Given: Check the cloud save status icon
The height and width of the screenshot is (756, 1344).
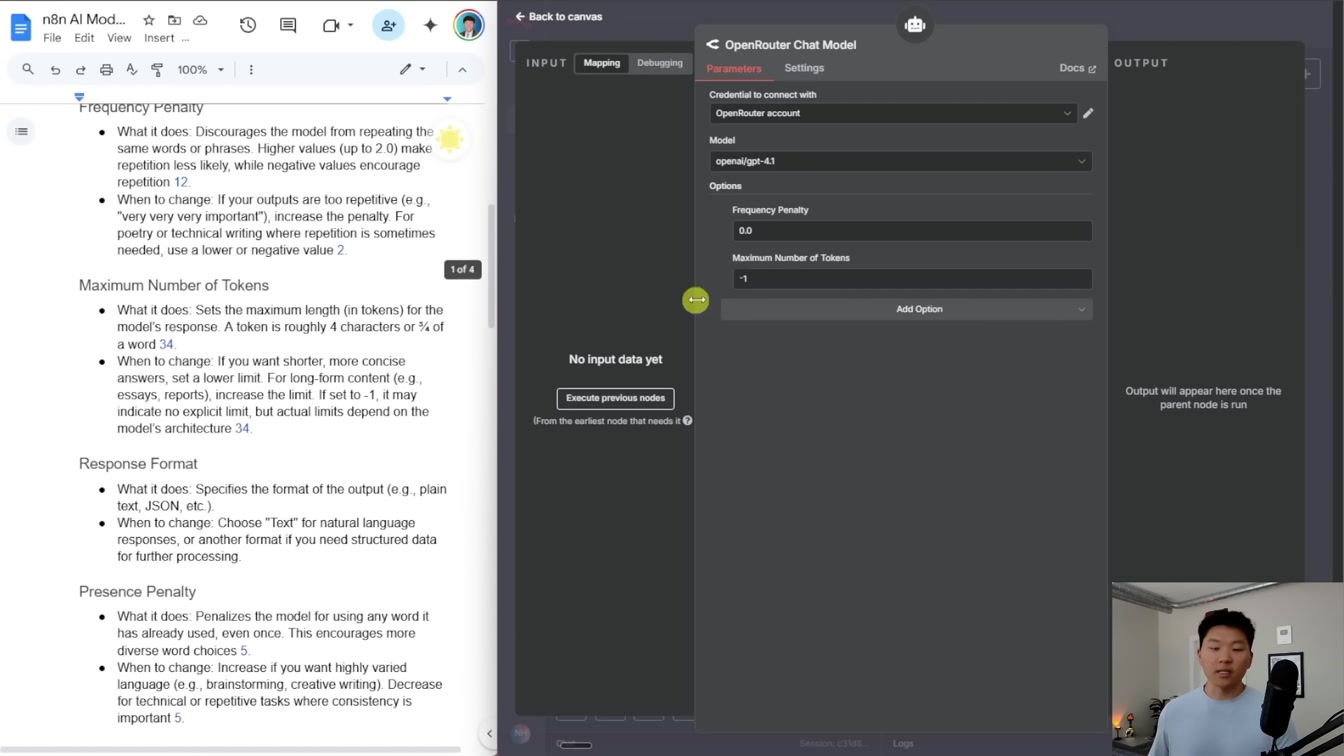Looking at the screenshot, I should coord(200,20).
